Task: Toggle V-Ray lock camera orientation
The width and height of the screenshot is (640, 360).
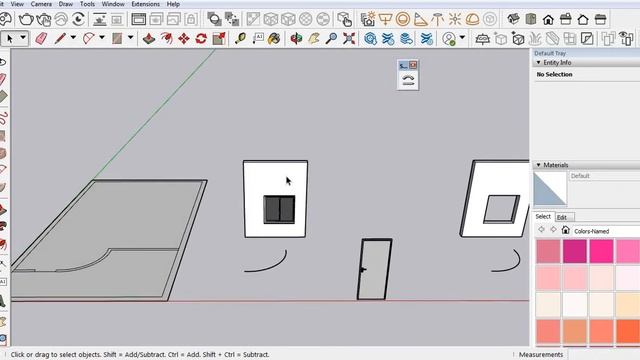Action: (x=191, y=19)
